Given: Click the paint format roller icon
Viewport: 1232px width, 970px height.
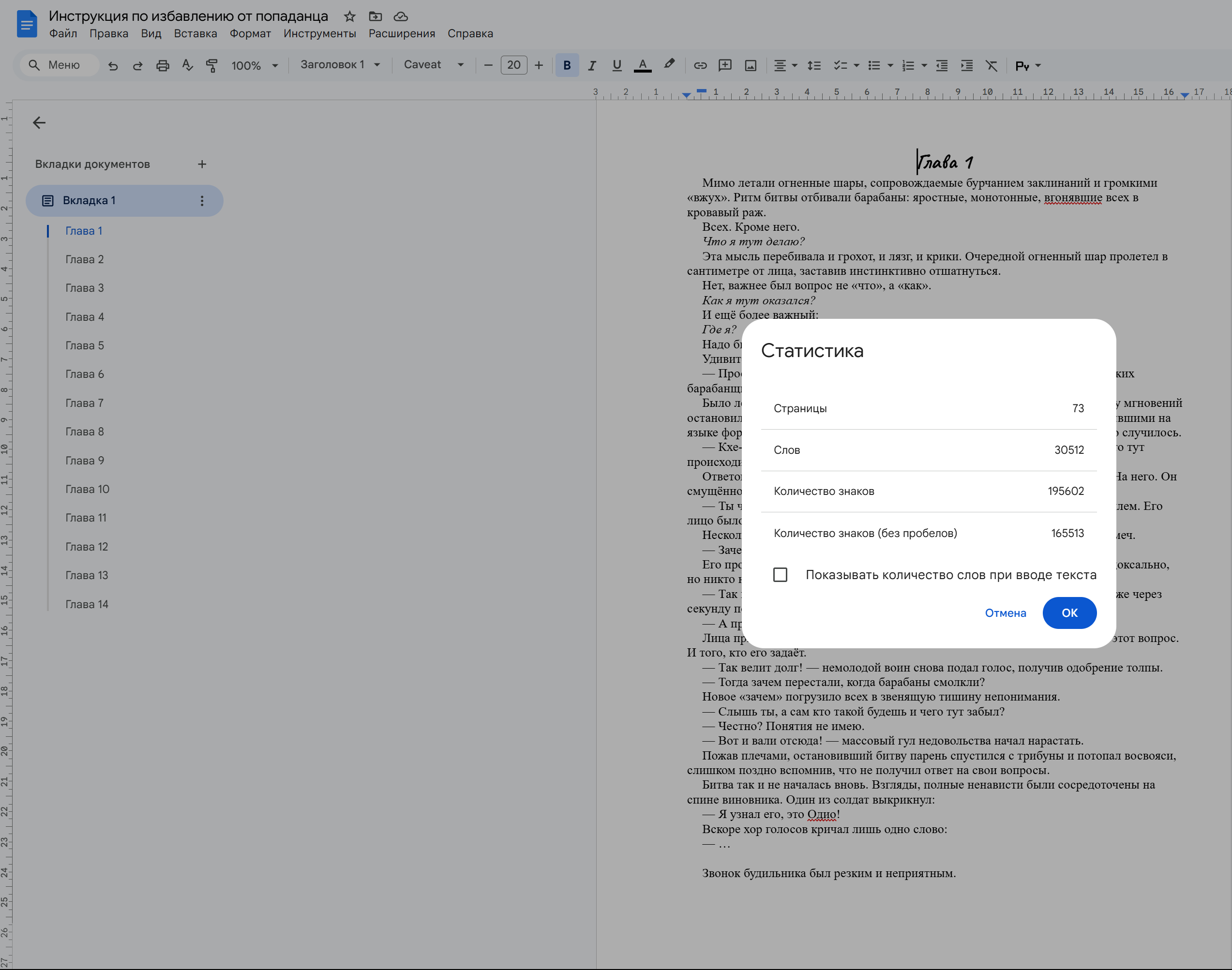Looking at the screenshot, I should point(212,66).
